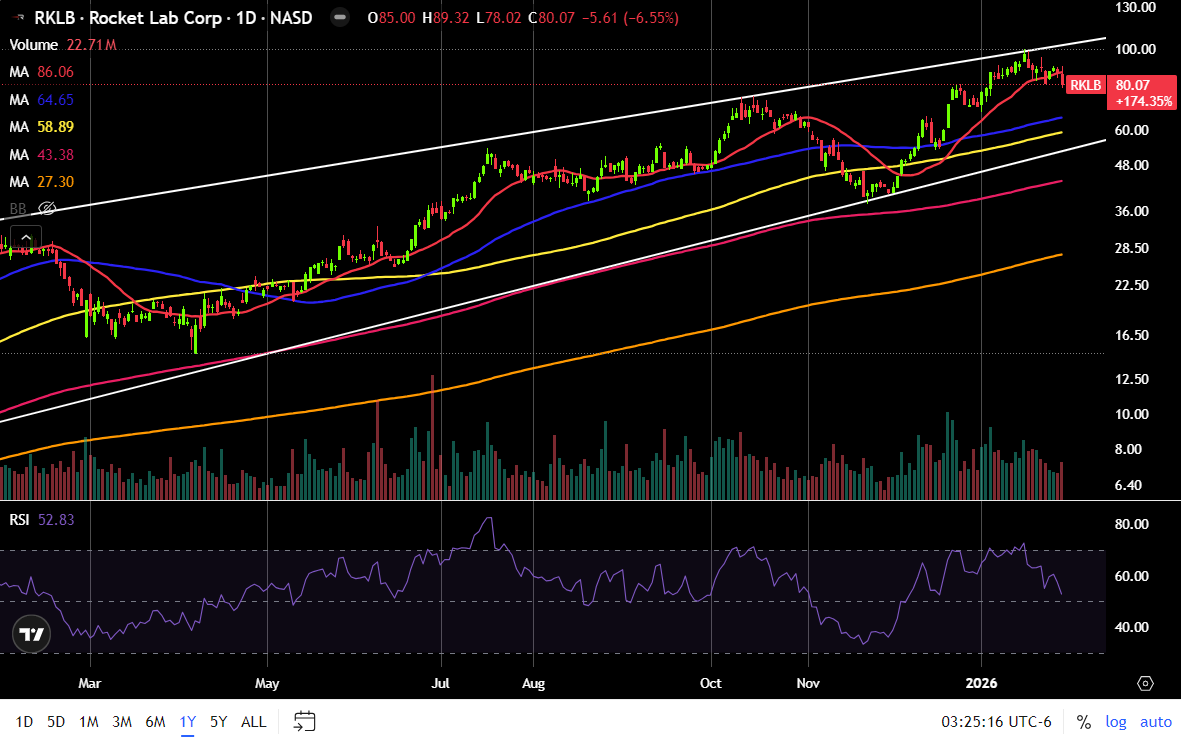Toggle auto scale mode
Viewport: 1181px width, 740px height.
1155,722
